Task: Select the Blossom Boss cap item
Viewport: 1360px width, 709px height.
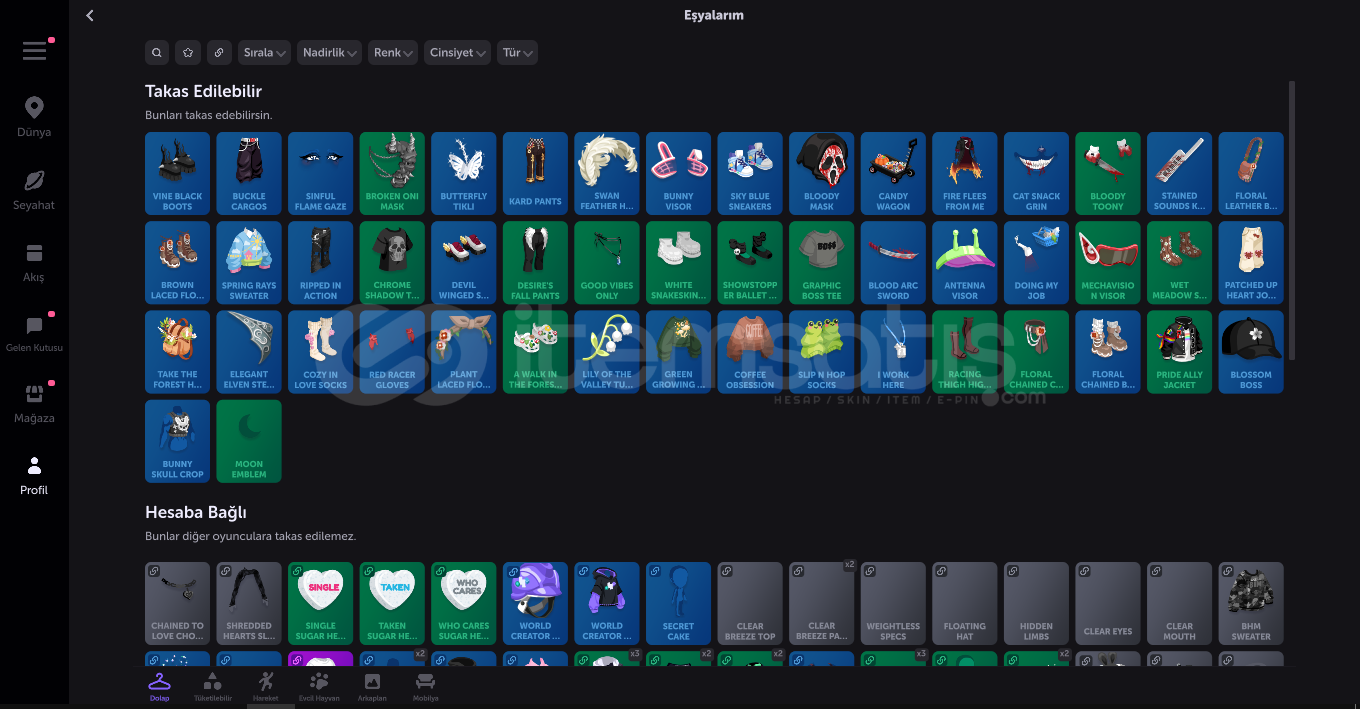Action: [1251, 352]
